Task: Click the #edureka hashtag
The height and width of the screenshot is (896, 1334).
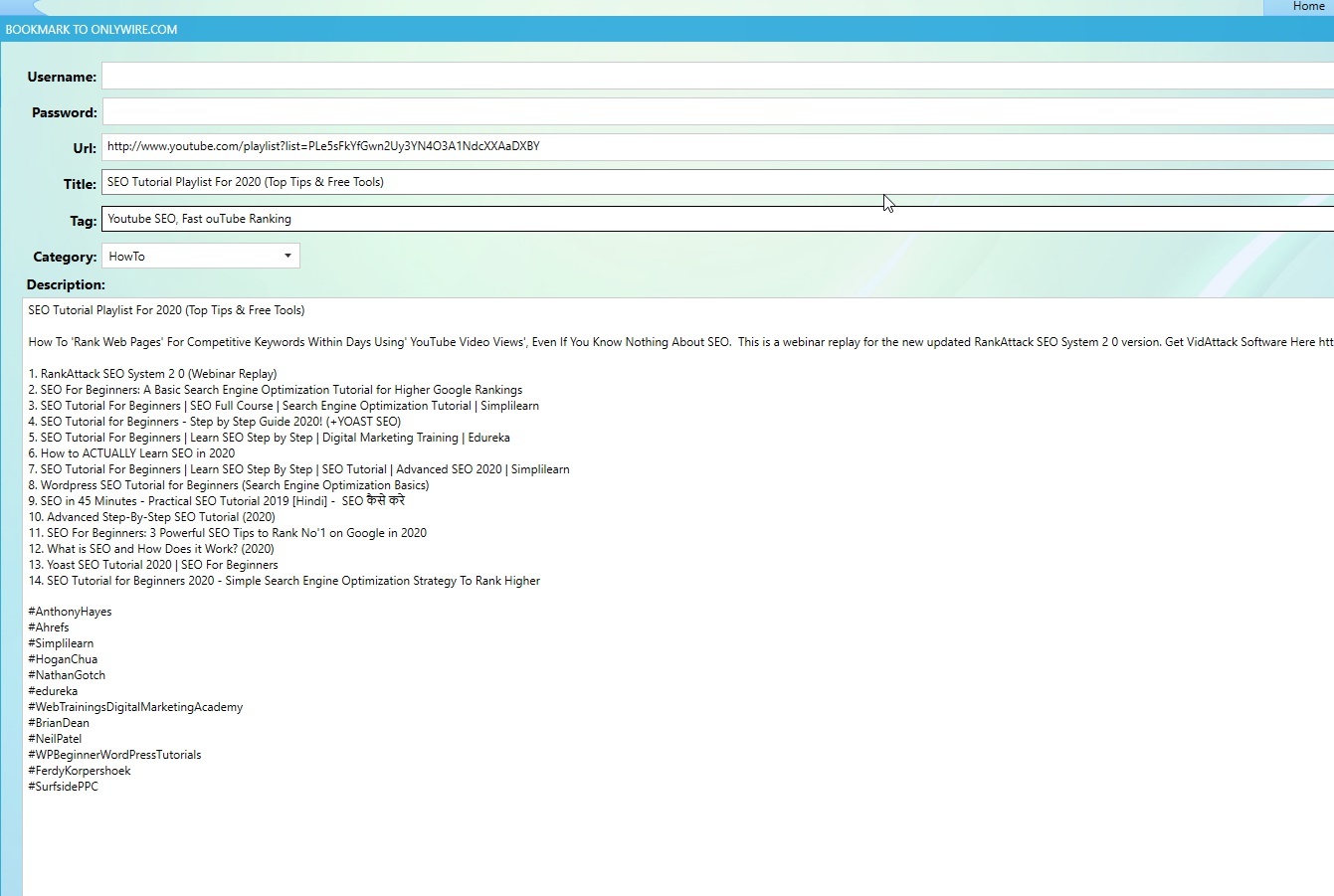Action: (53, 691)
